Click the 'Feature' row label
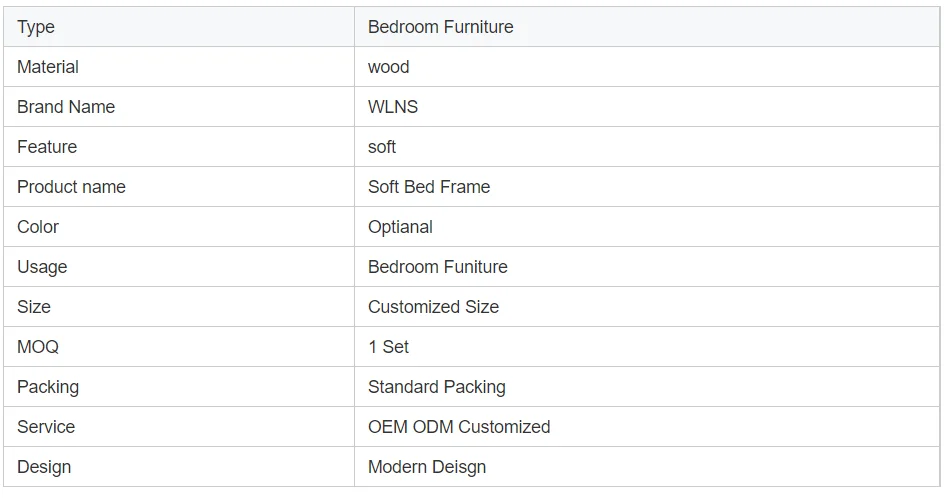Screen dimensions: 947x498 click(x=47, y=147)
